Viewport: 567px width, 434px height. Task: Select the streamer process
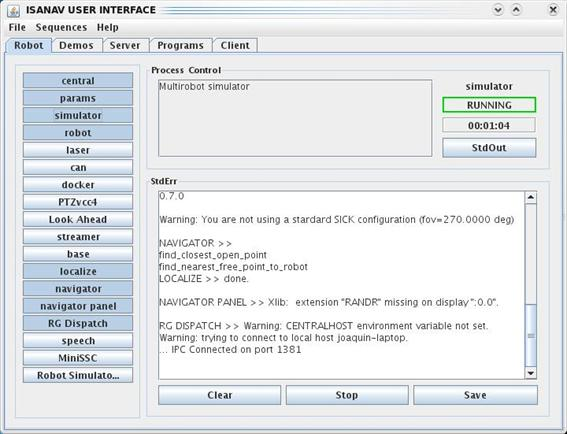pos(78,237)
